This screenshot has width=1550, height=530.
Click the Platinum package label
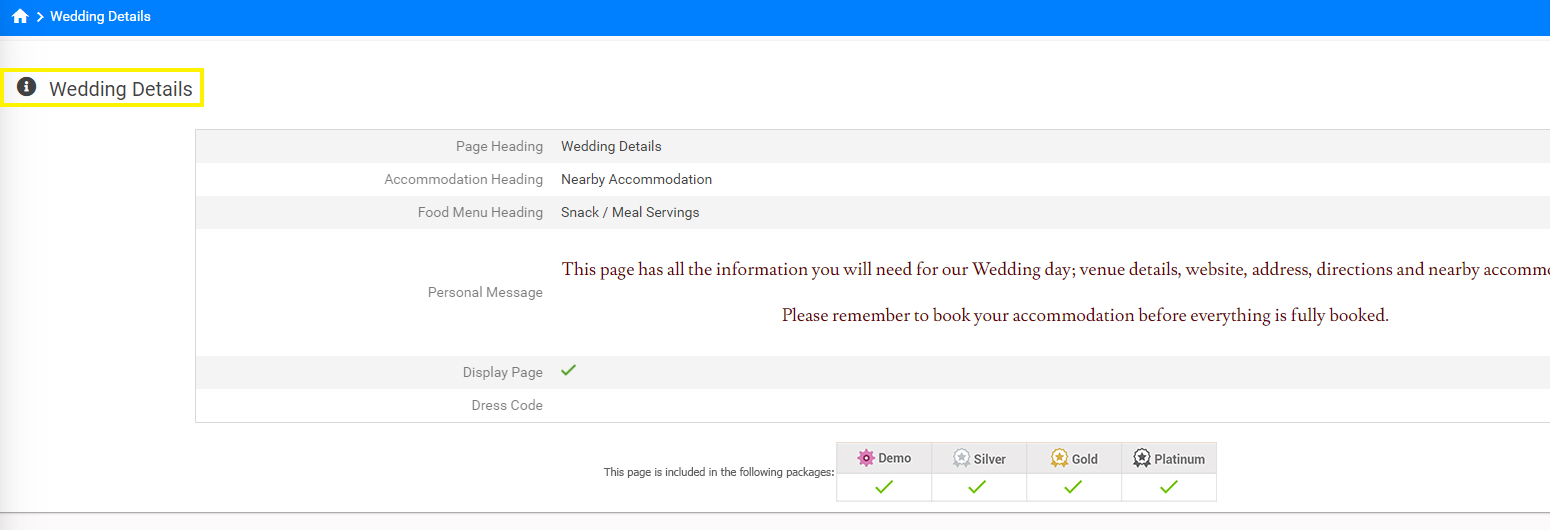coord(1180,460)
